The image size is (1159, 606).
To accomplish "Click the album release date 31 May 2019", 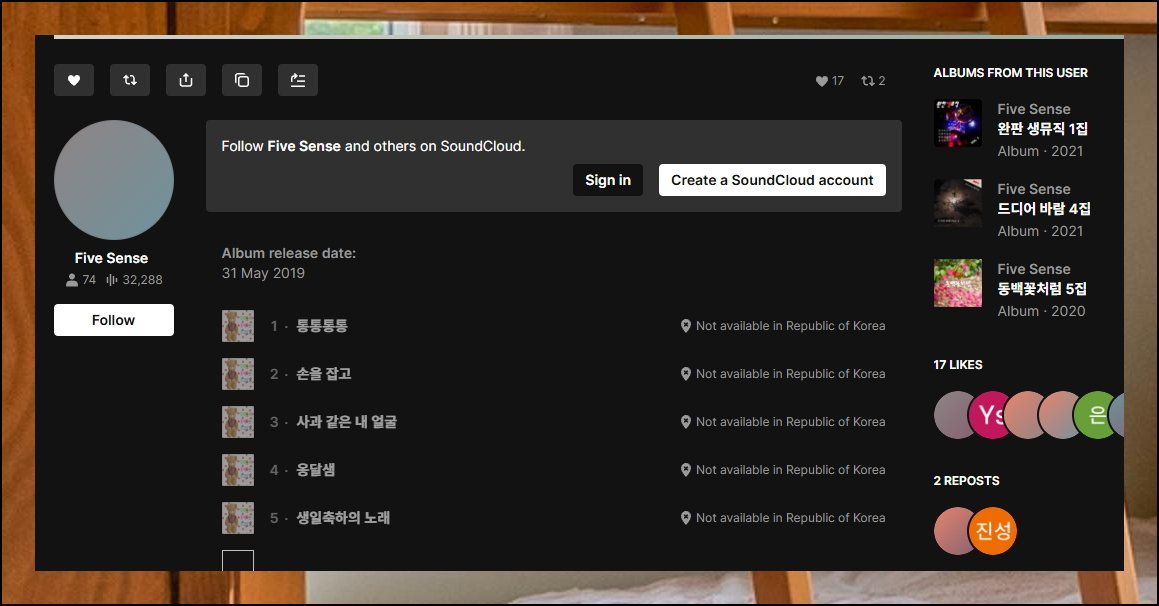I will pyautogui.click(x=263, y=273).
